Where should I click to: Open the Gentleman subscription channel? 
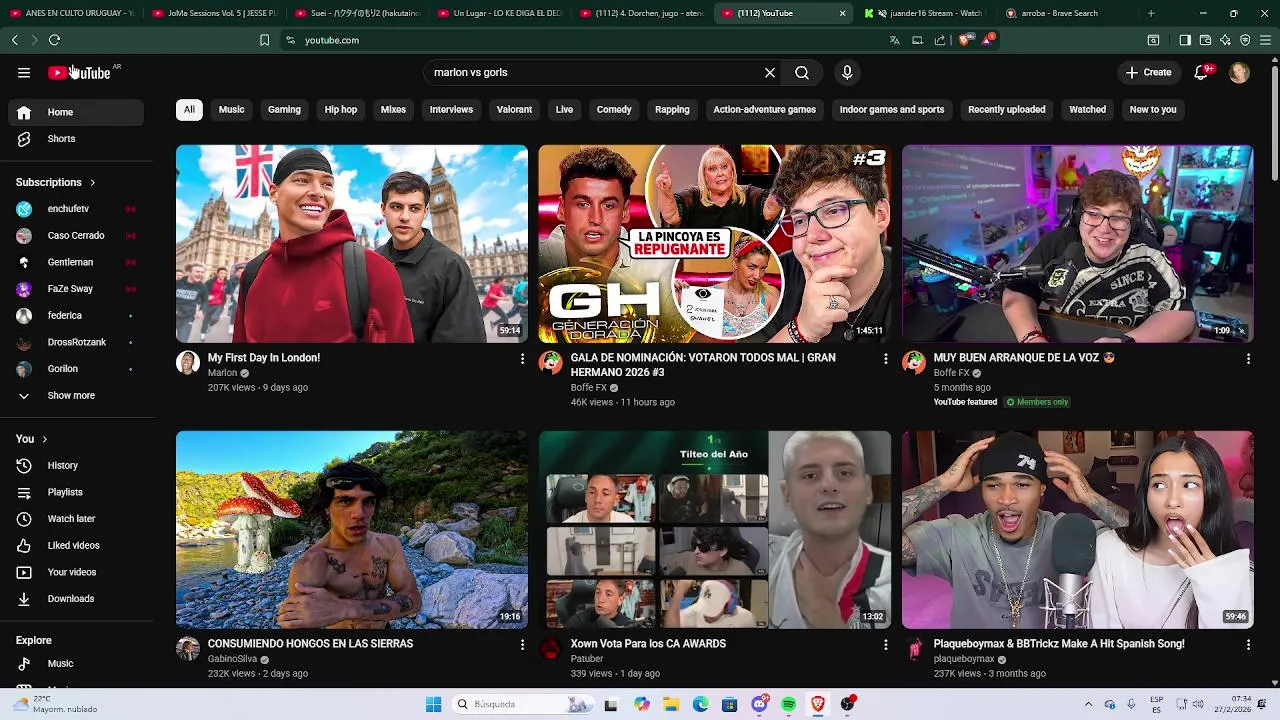[76, 262]
